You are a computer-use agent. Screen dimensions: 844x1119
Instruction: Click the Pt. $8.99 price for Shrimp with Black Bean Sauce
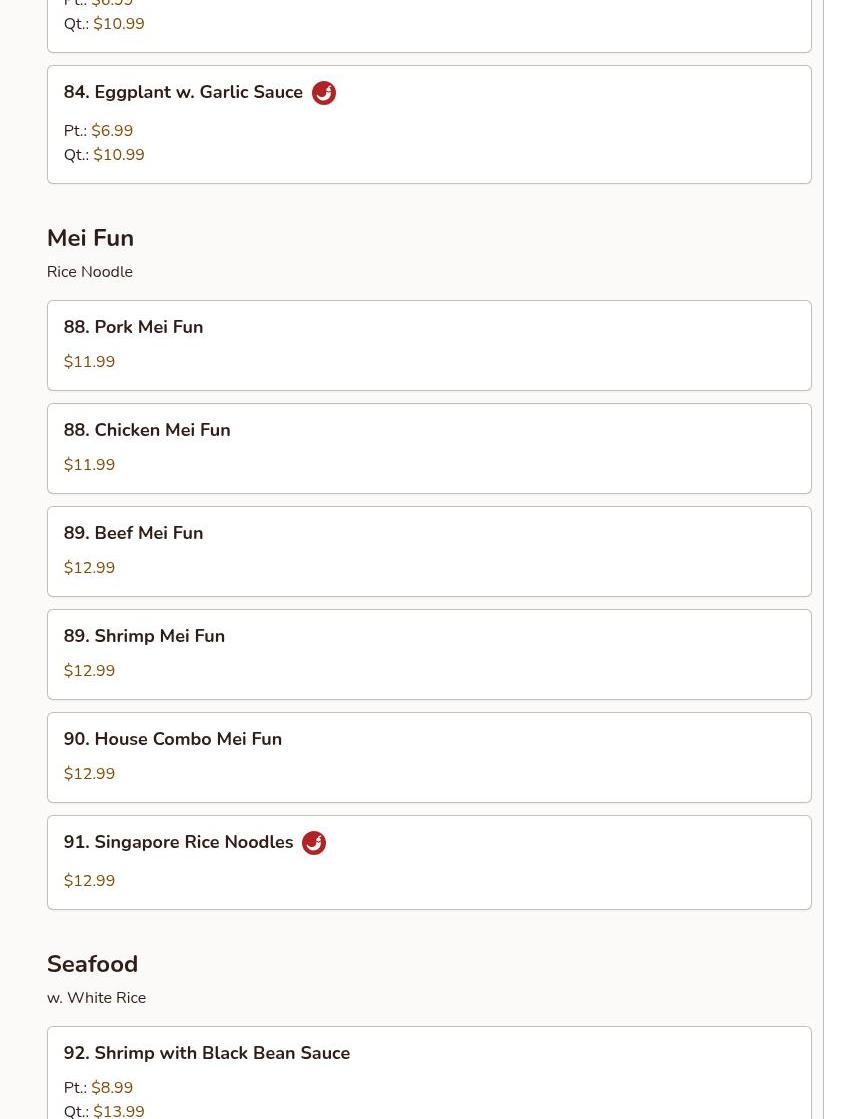[x=98, y=1088]
